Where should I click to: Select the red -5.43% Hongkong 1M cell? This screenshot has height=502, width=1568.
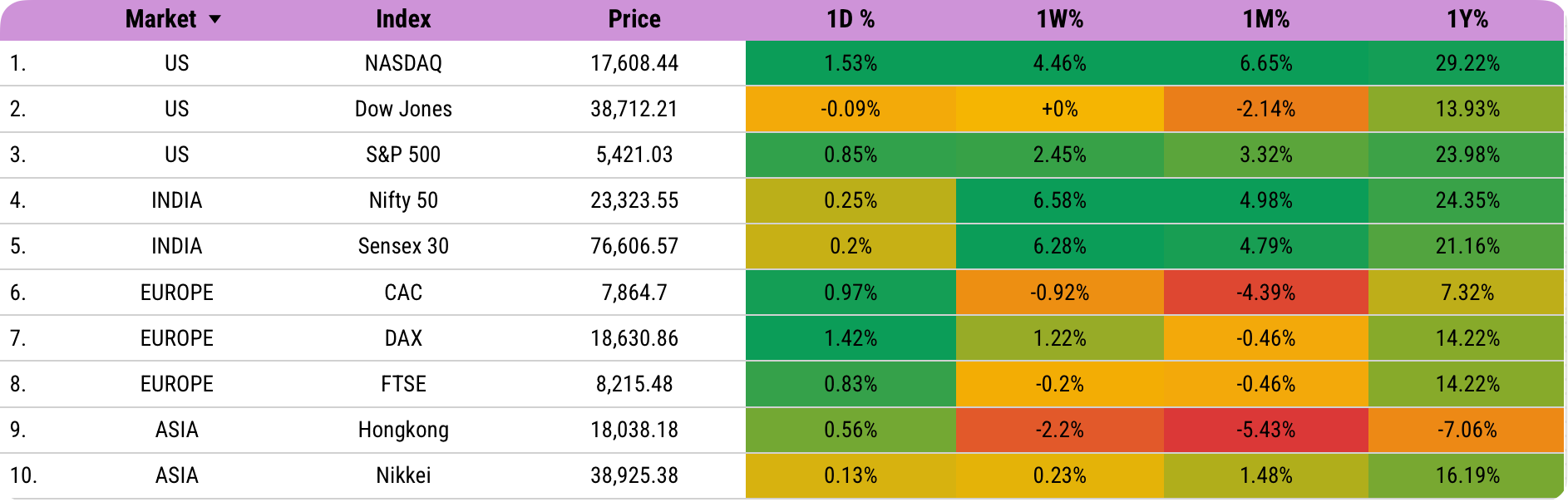tap(1266, 430)
